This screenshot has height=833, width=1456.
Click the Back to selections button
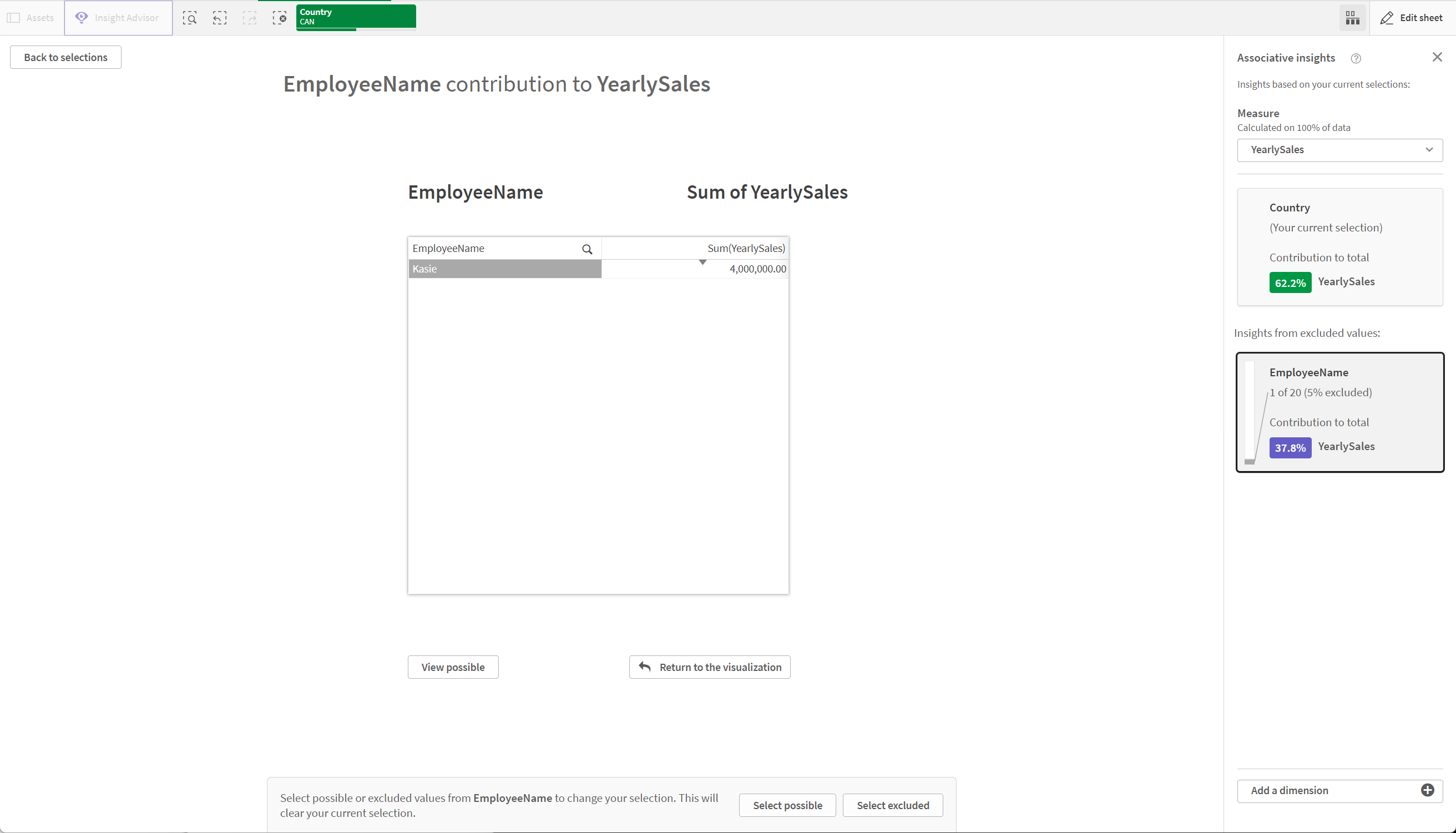66,56
